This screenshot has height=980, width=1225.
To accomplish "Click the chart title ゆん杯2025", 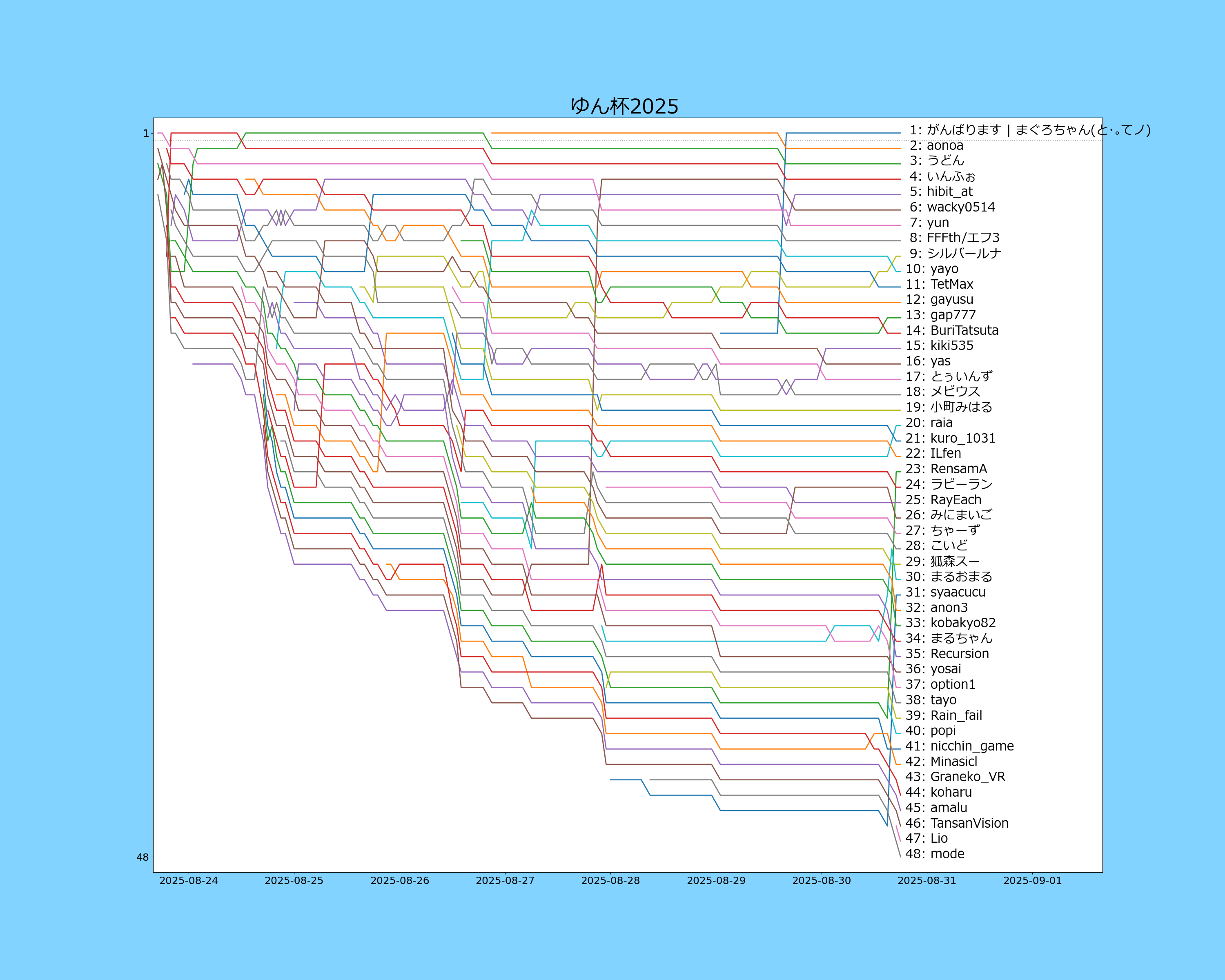I will coord(624,106).
